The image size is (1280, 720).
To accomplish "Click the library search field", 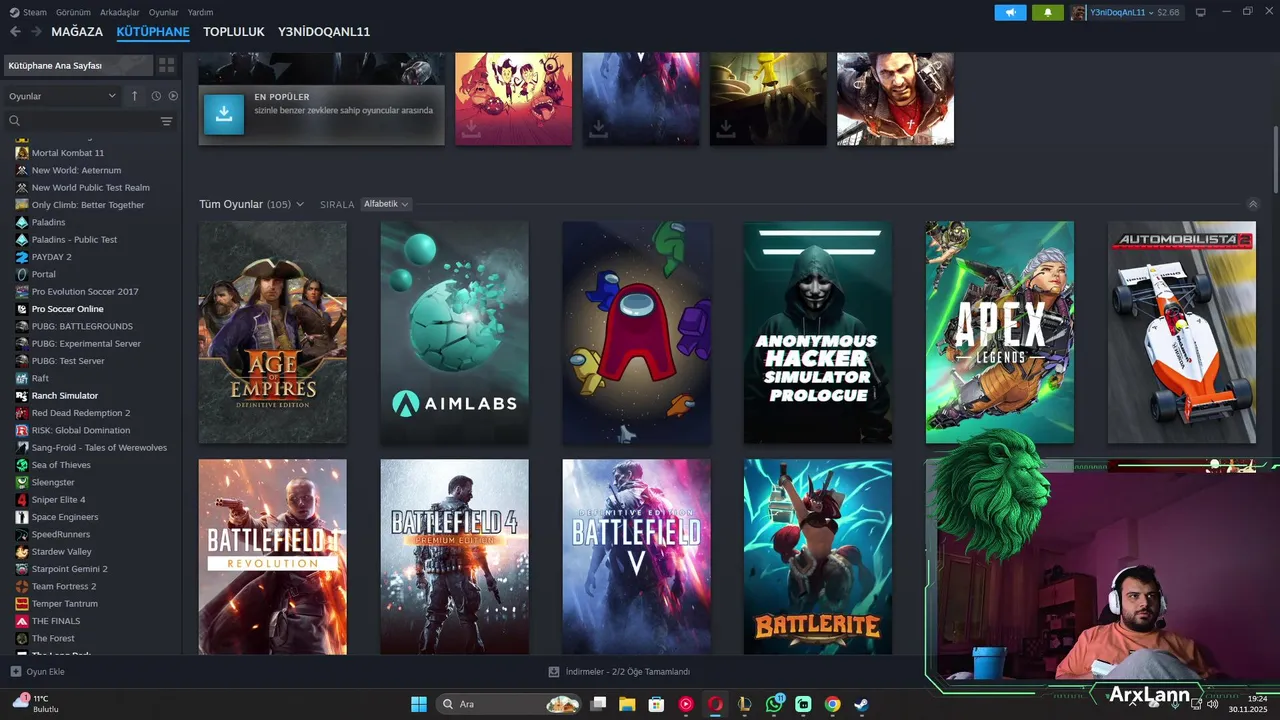I will pos(85,121).
